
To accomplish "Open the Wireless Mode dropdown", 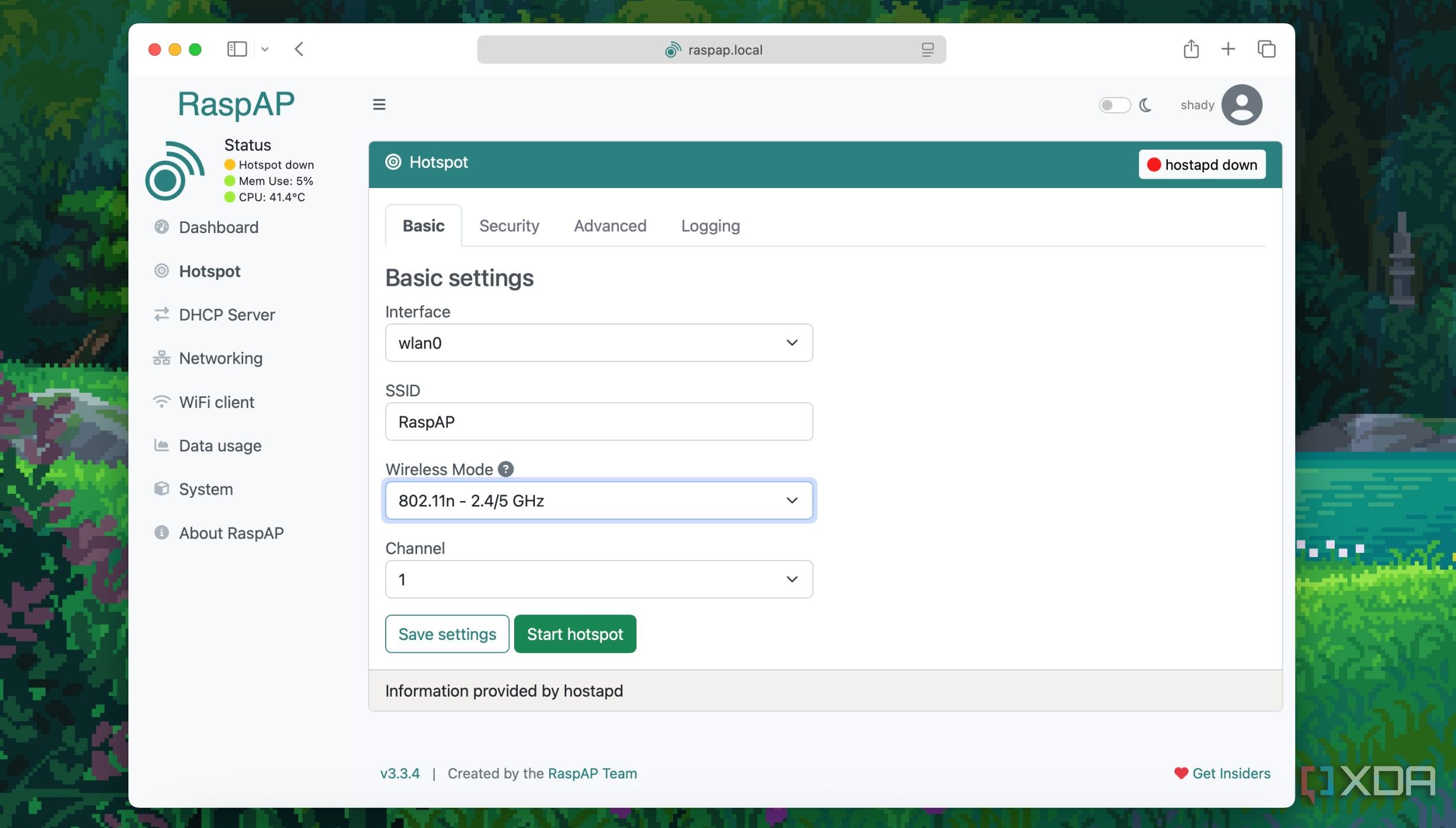I will (x=599, y=500).
